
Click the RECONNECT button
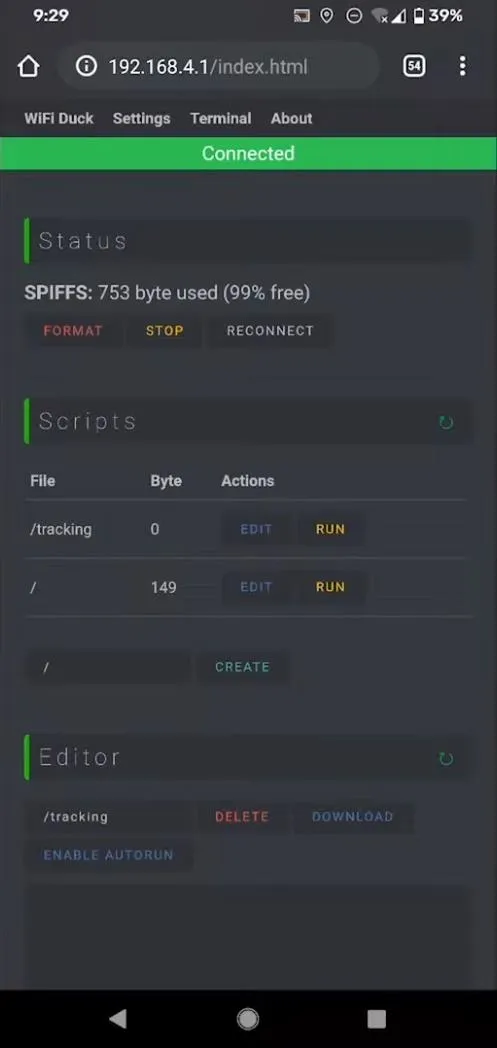(x=270, y=331)
